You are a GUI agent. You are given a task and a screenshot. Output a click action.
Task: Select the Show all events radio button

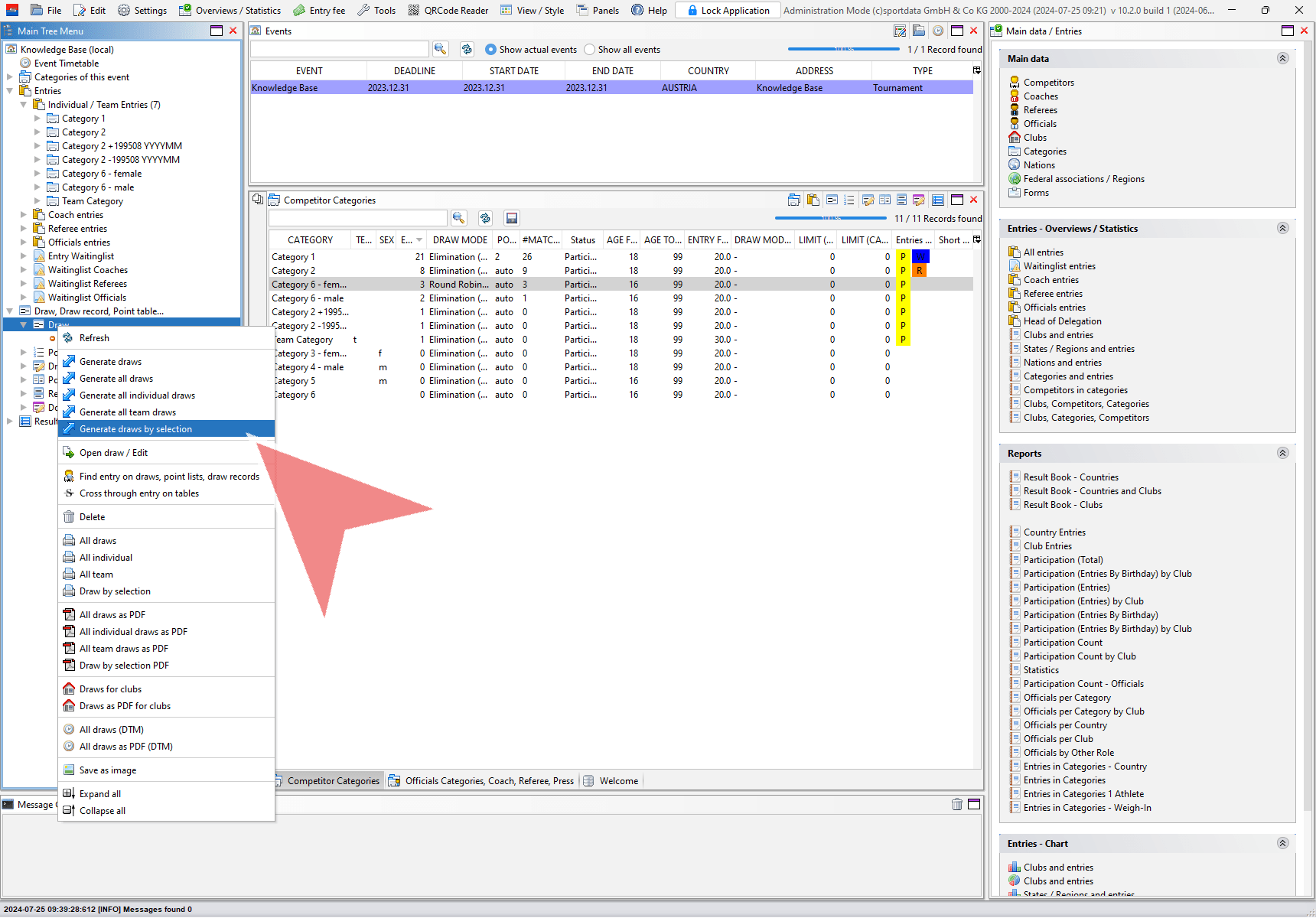pos(589,50)
